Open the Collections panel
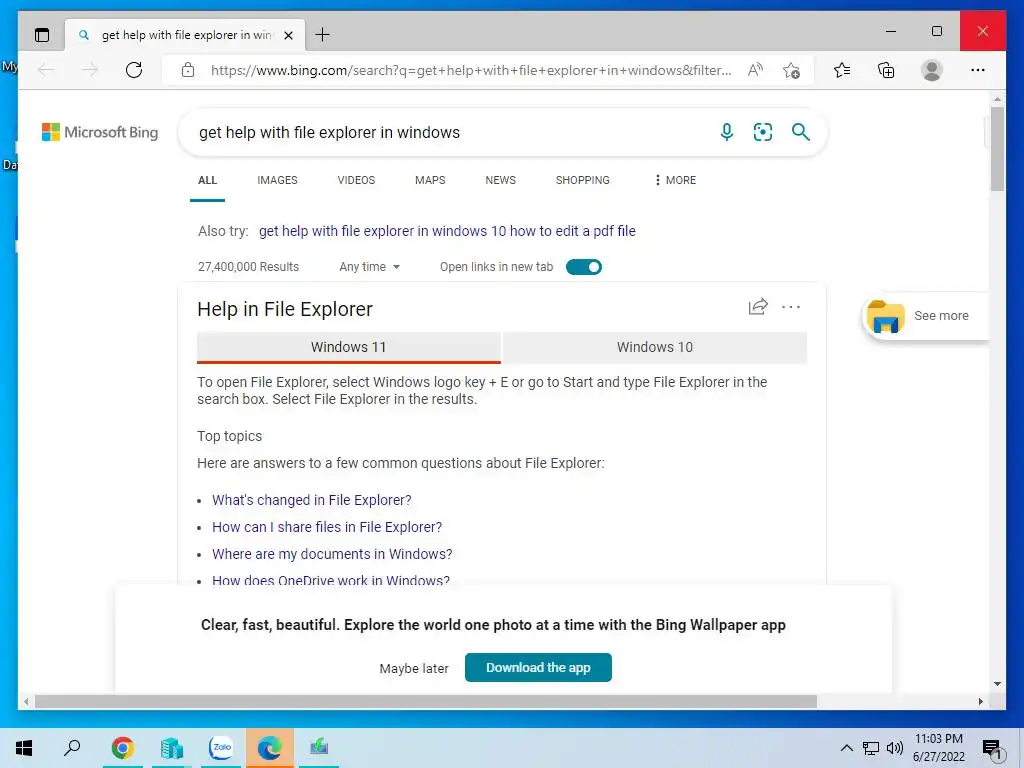The image size is (1024, 768). coord(886,70)
